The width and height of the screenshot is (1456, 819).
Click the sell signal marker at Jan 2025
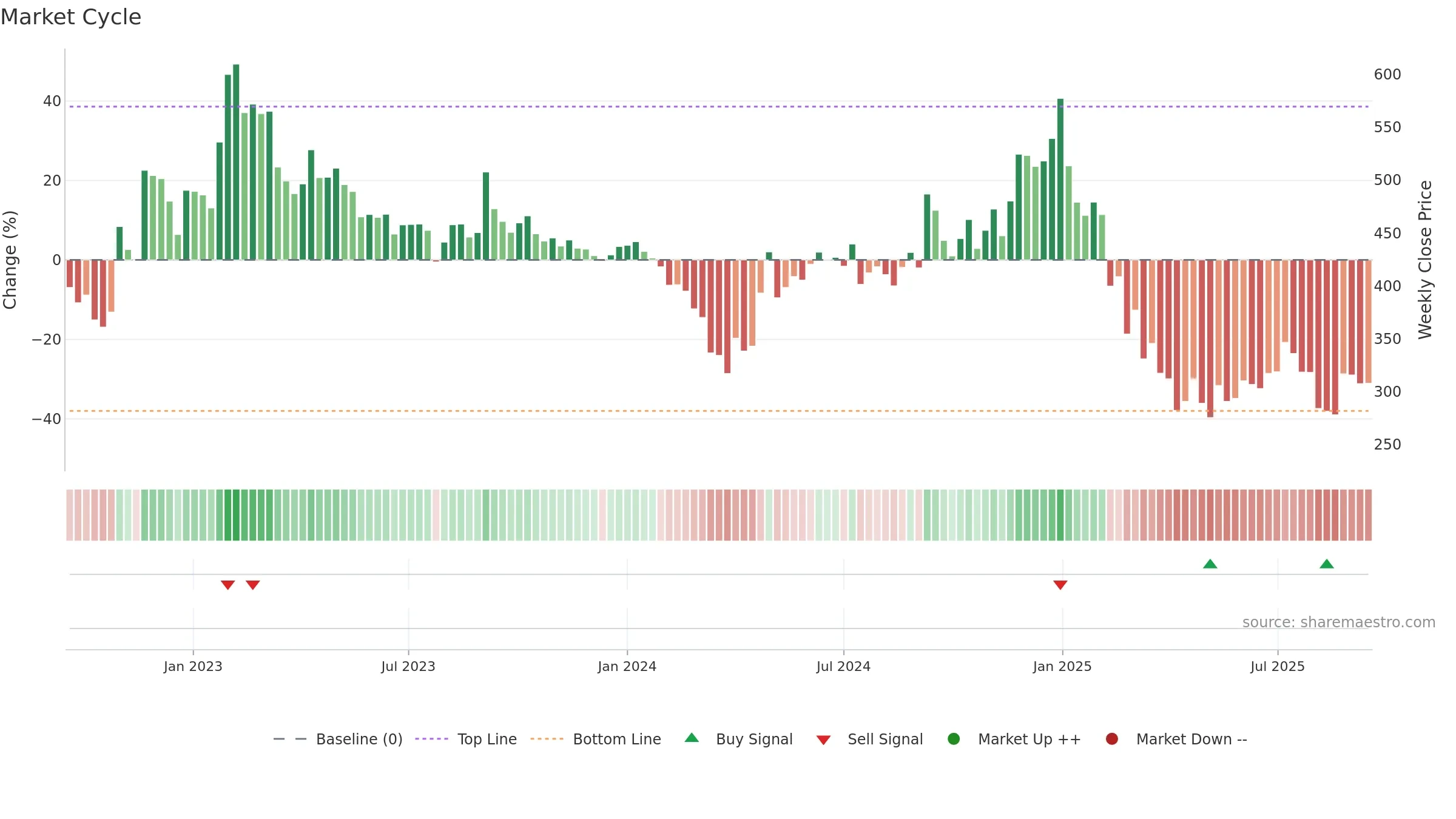[x=1060, y=585]
